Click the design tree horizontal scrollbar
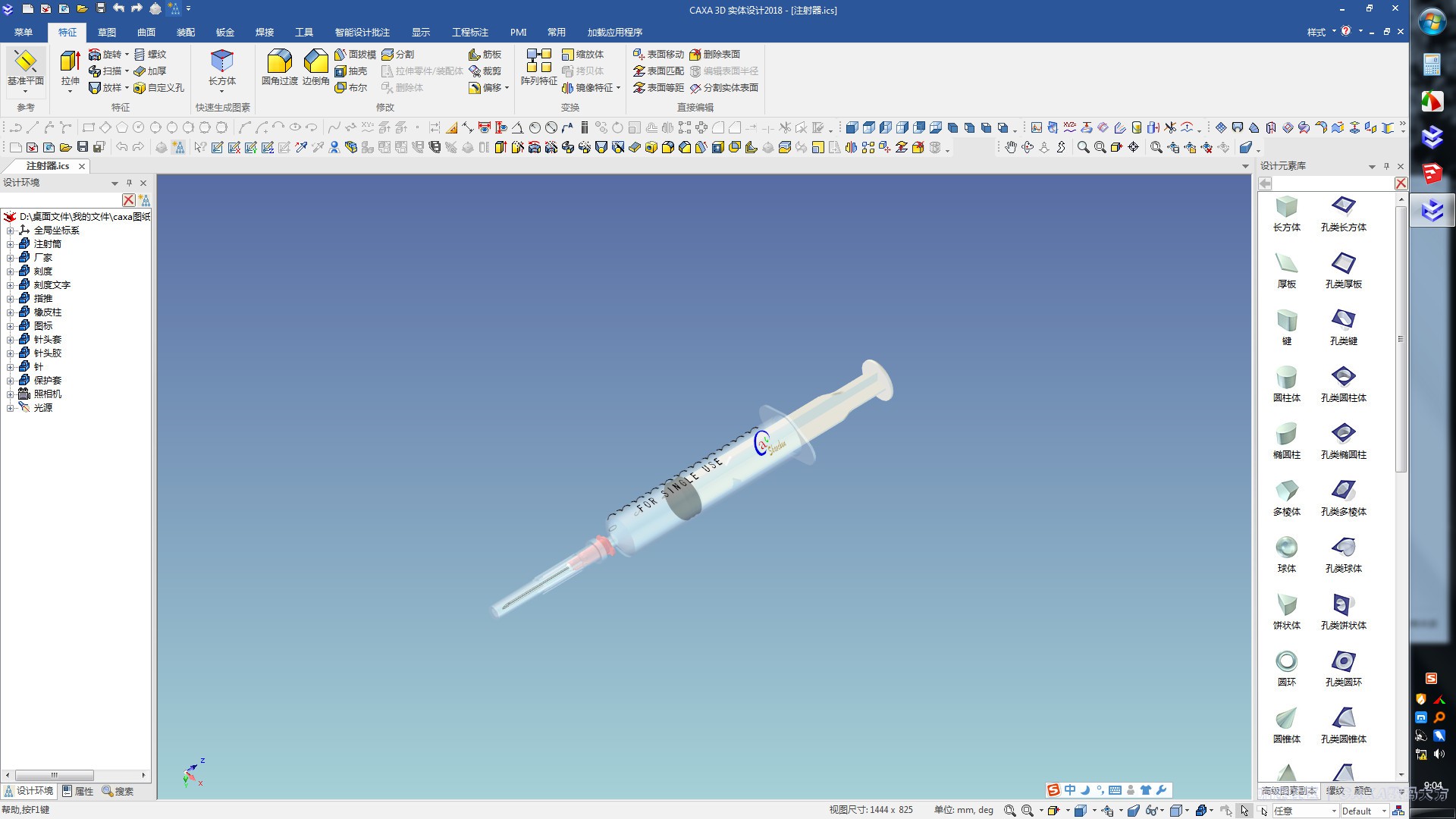This screenshot has height=819, width=1456. [55, 775]
